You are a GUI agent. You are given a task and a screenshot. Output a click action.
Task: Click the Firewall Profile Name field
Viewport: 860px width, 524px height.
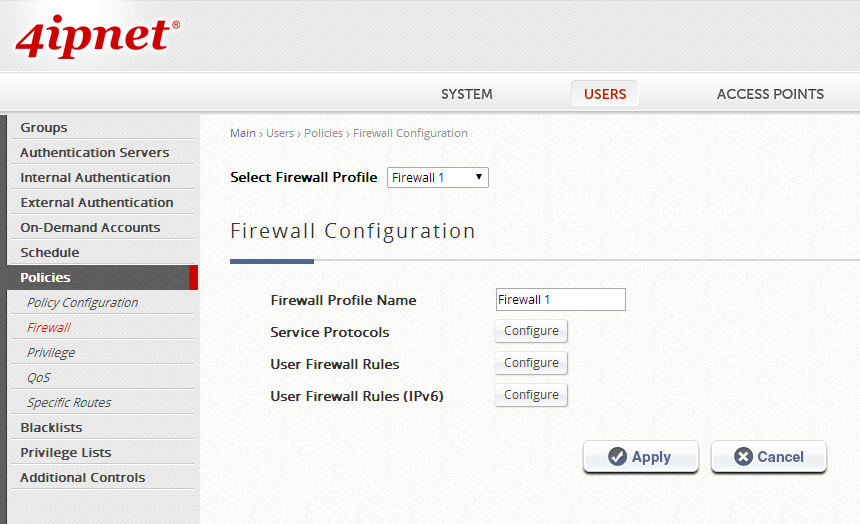(x=560, y=300)
